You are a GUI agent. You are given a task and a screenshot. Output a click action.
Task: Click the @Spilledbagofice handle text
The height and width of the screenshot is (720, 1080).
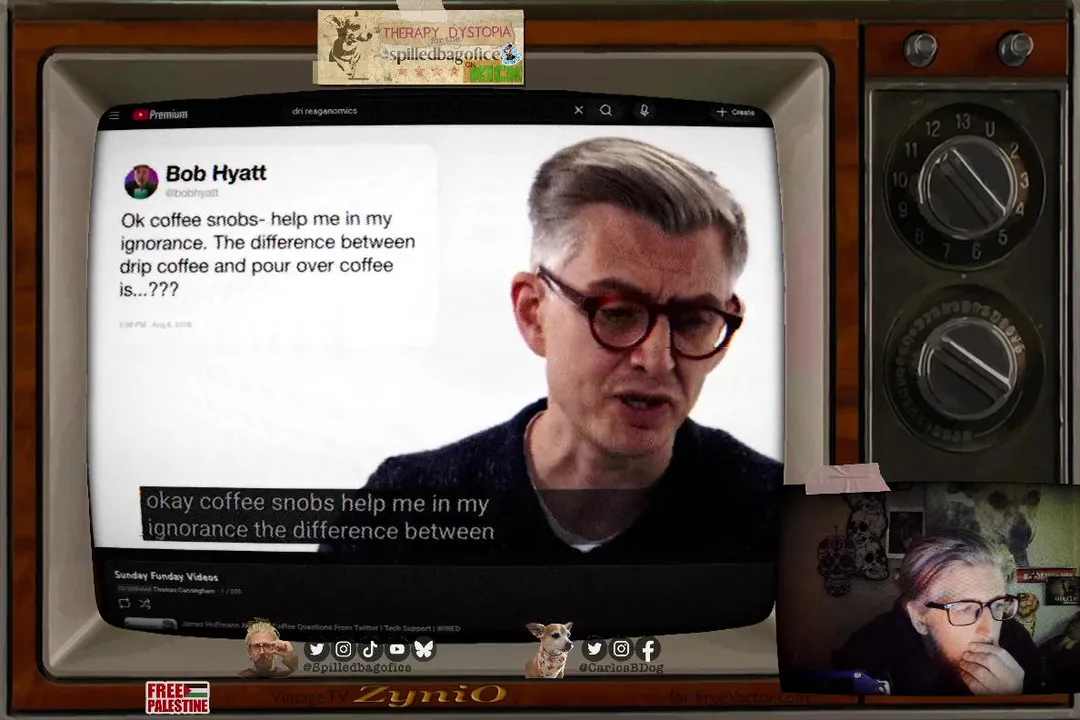(x=357, y=668)
